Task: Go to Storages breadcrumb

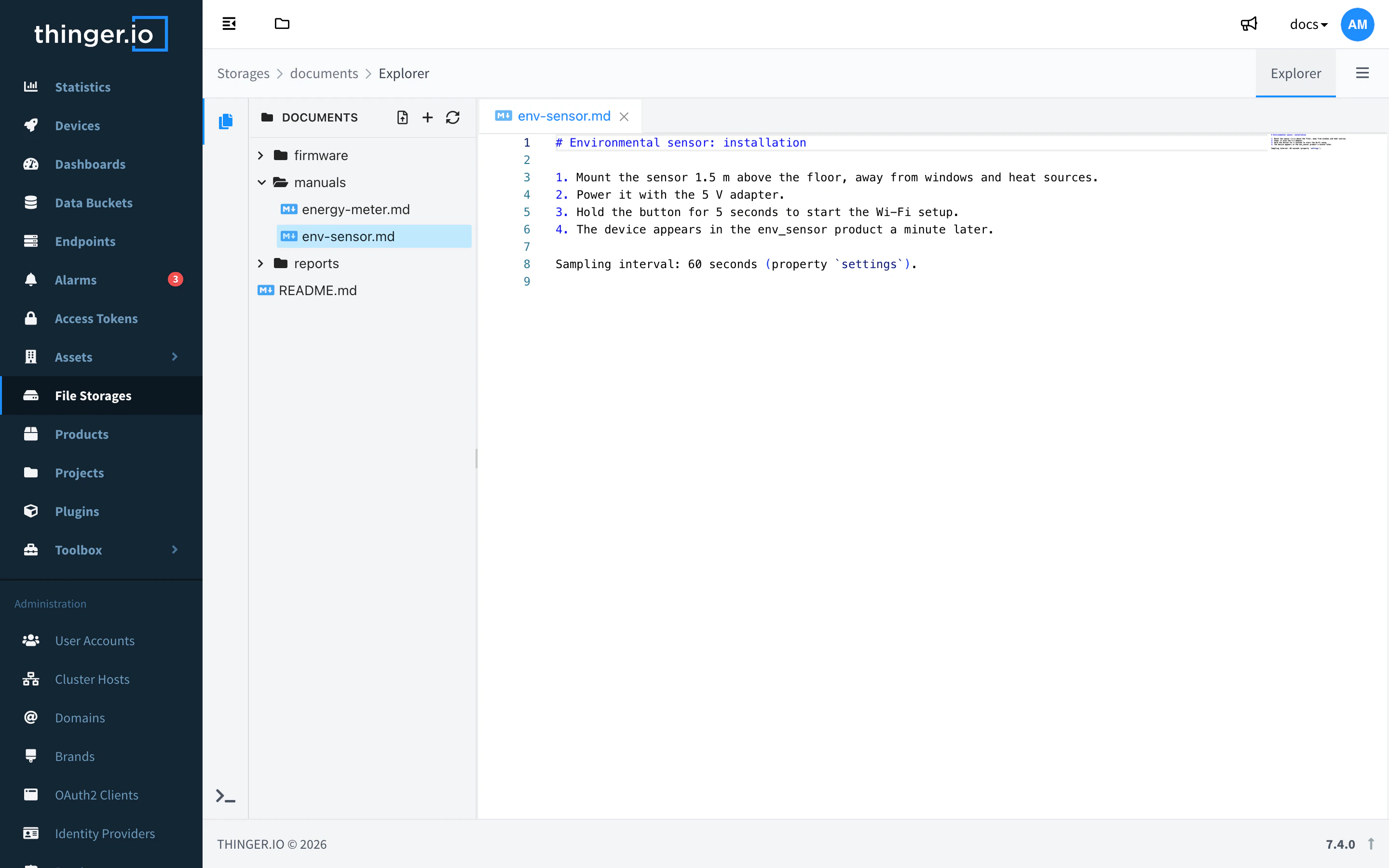Action: (x=244, y=73)
